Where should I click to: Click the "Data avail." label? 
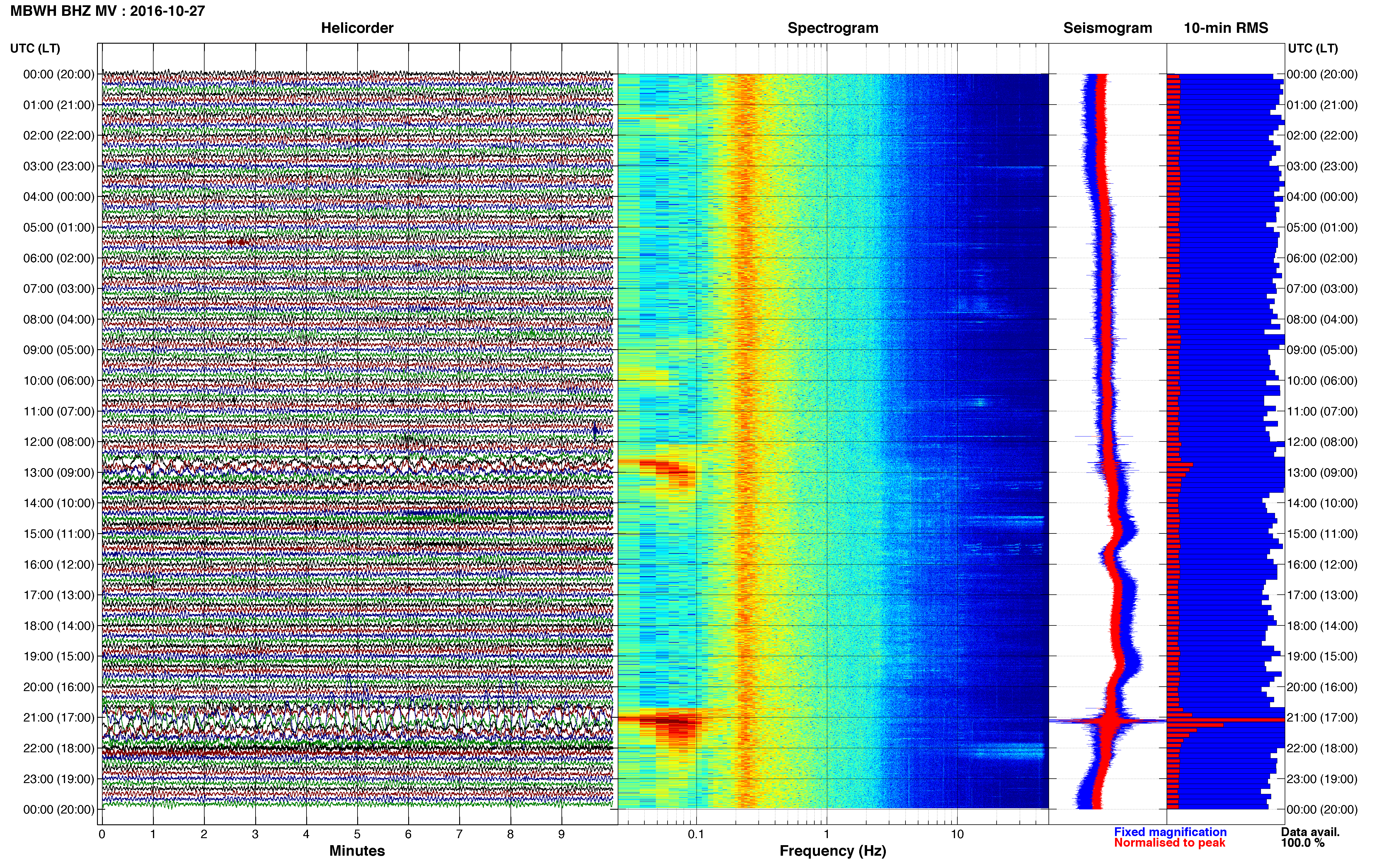[1310, 832]
